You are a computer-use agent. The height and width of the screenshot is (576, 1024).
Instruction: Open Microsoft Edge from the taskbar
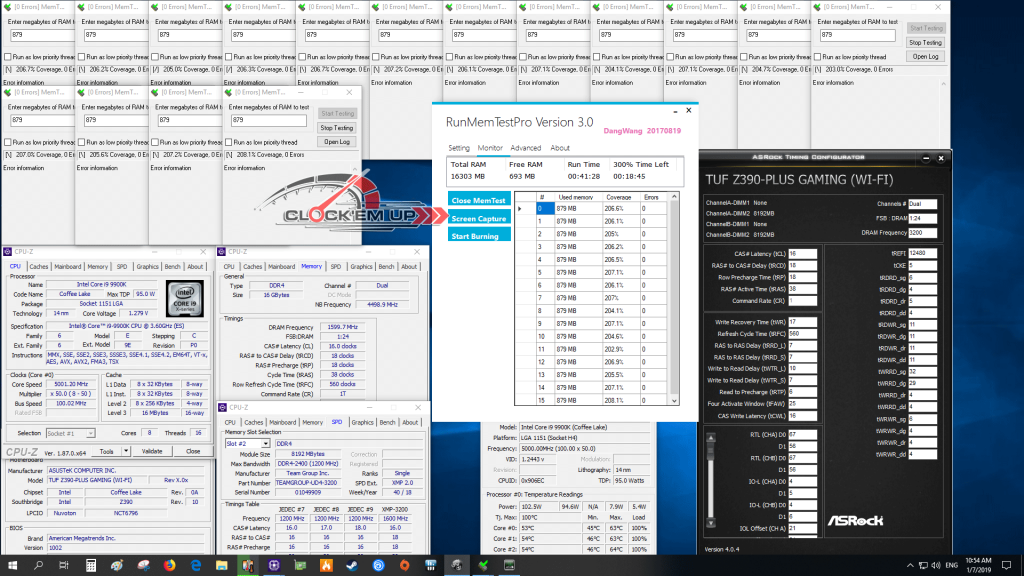(x=196, y=566)
